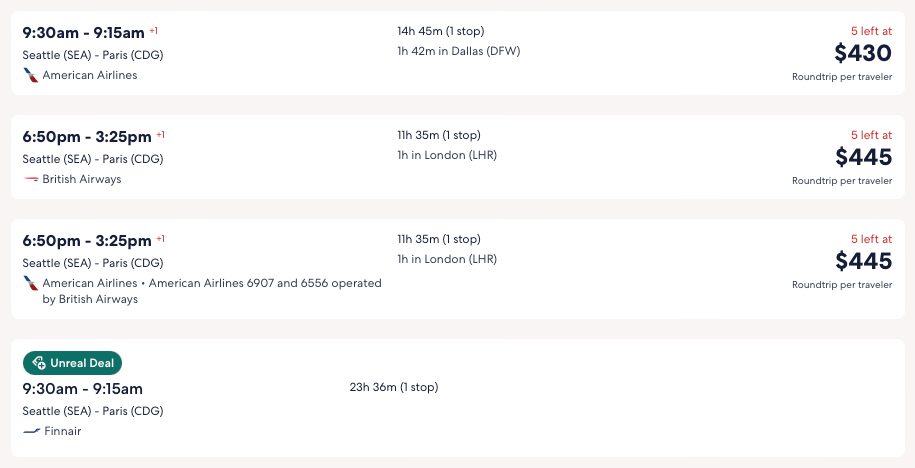915x468 pixels.
Task: Open the 9:30am - 9:15am American Airlines flight
Action: tap(84, 32)
